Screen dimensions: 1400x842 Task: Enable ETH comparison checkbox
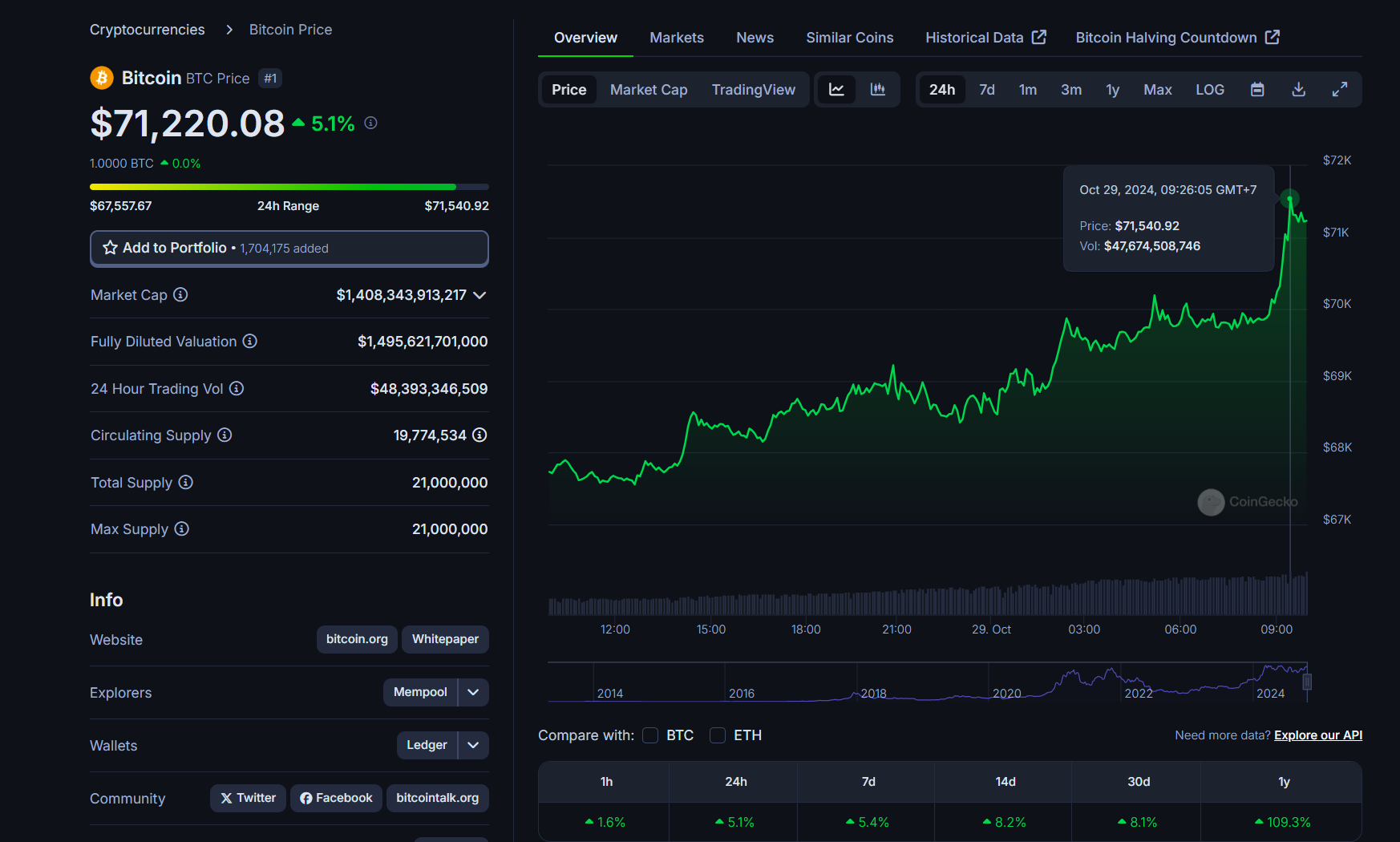pos(718,735)
